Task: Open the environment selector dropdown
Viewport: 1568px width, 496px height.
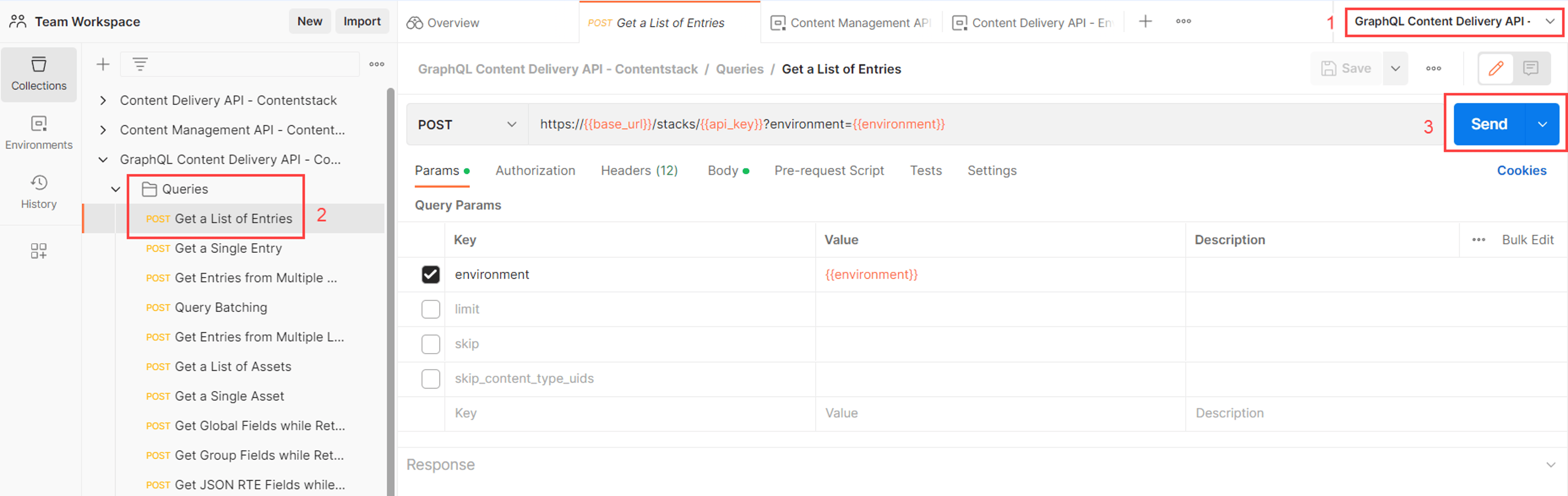Action: 1454,21
